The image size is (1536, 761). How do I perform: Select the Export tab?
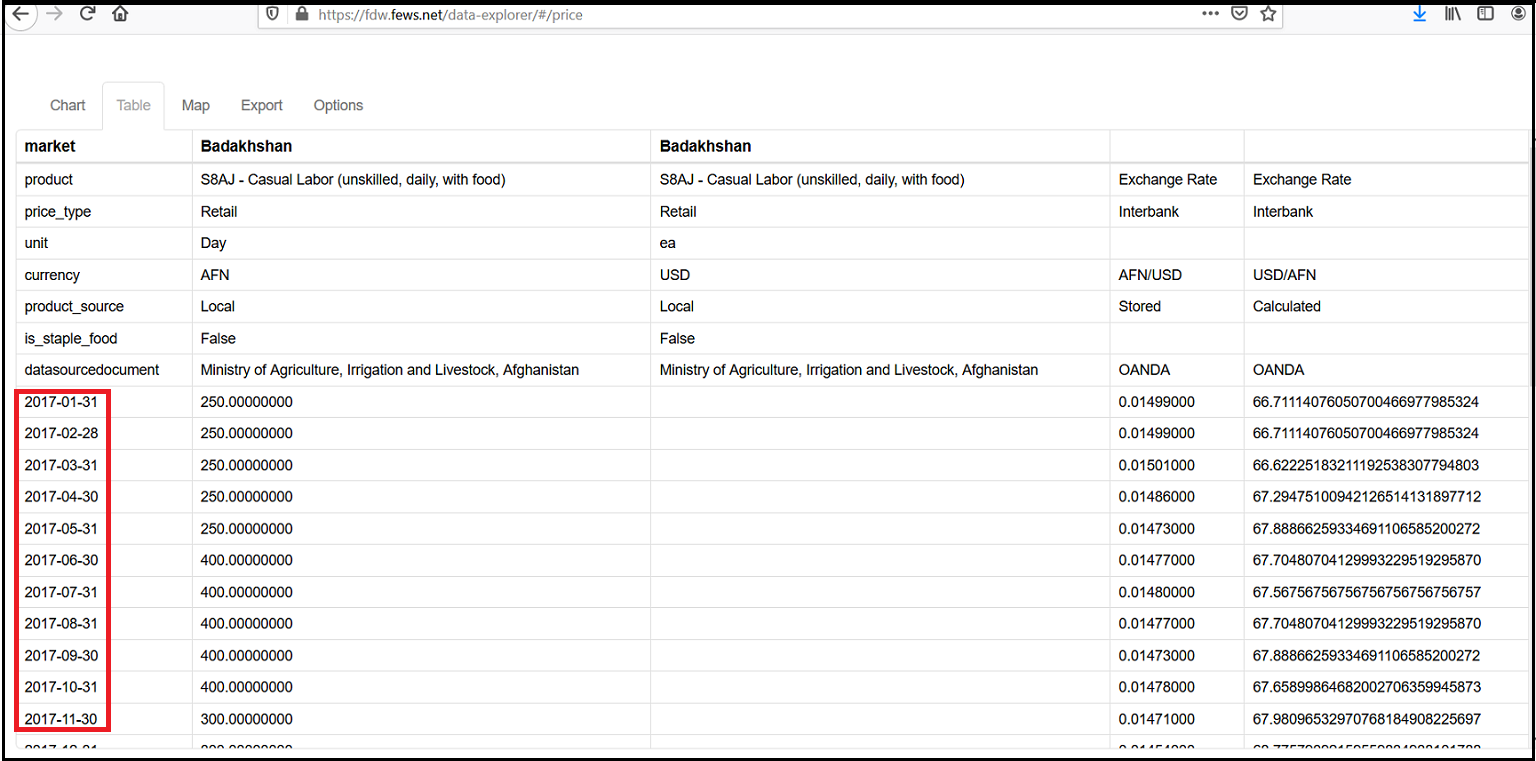262,105
